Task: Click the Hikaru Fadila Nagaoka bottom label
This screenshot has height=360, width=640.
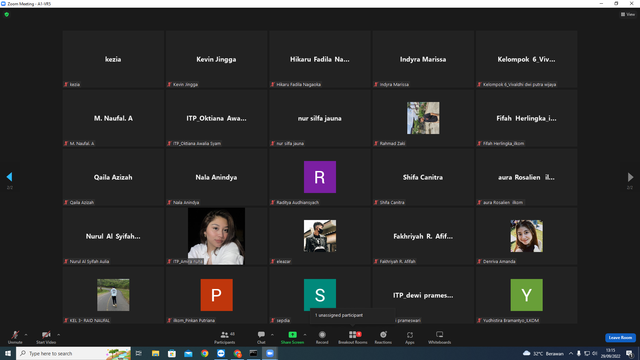Action: pyautogui.click(x=298, y=84)
